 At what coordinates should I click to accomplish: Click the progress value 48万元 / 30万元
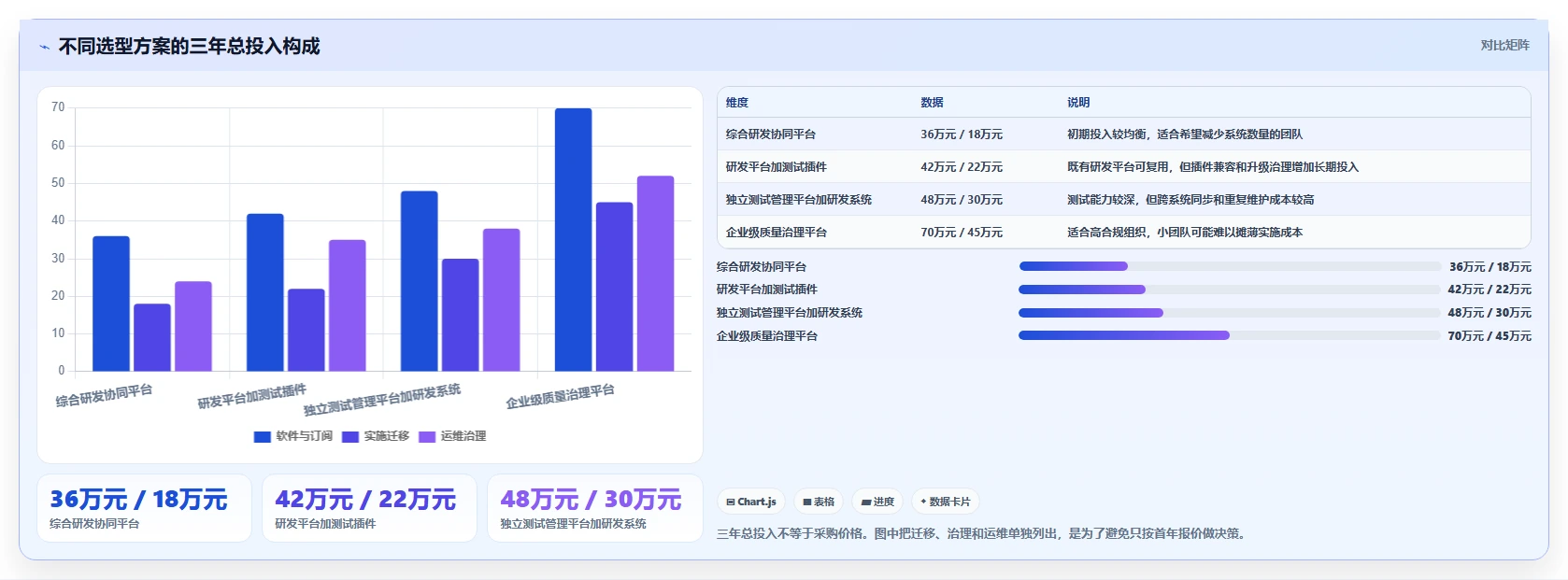coord(1490,313)
